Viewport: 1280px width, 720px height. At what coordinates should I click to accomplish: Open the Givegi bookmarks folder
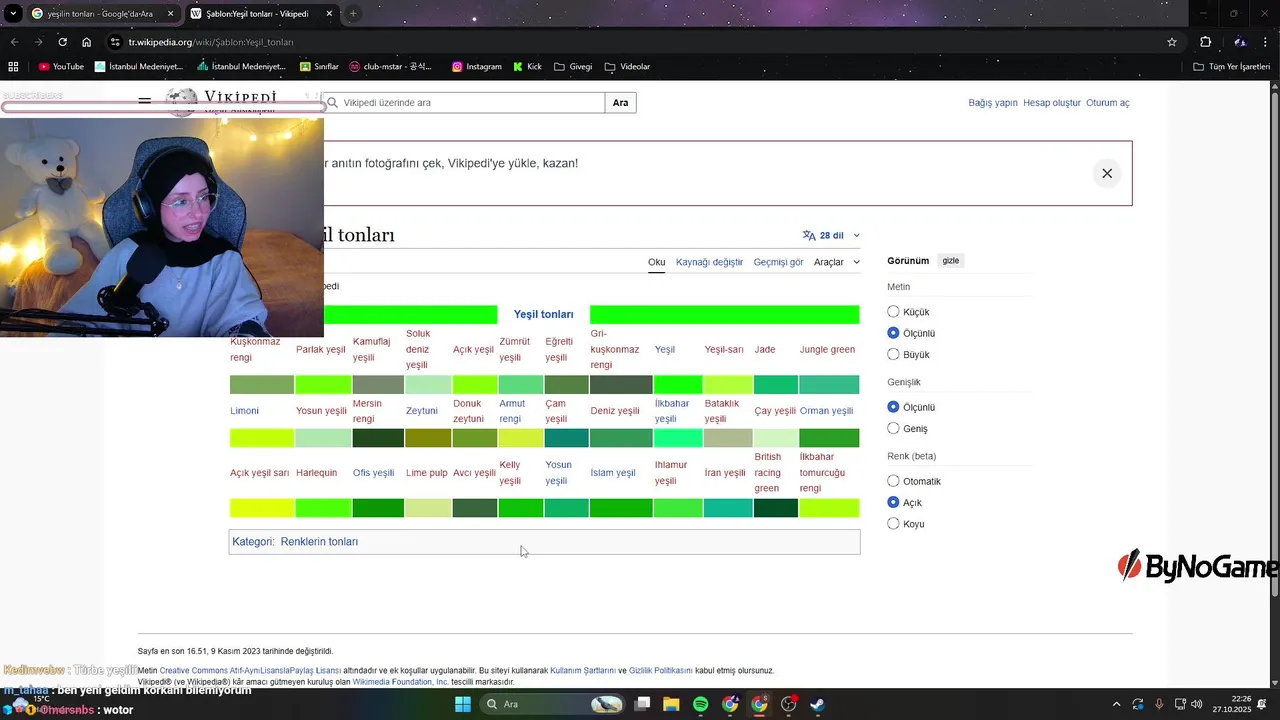pyautogui.click(x=572, y=67)
